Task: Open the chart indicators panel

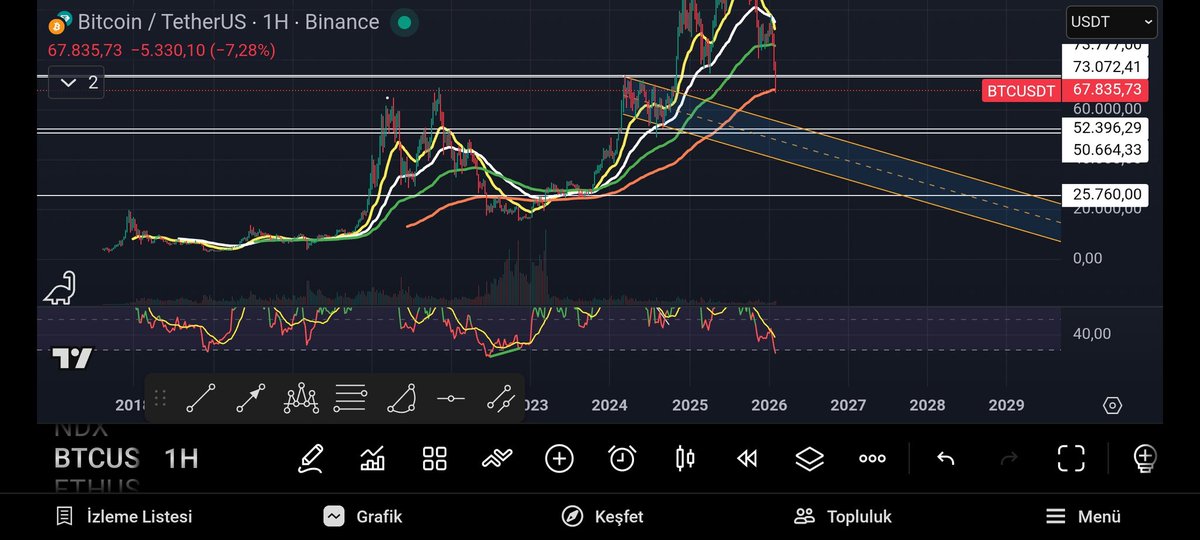Action: tap(373, 459)
